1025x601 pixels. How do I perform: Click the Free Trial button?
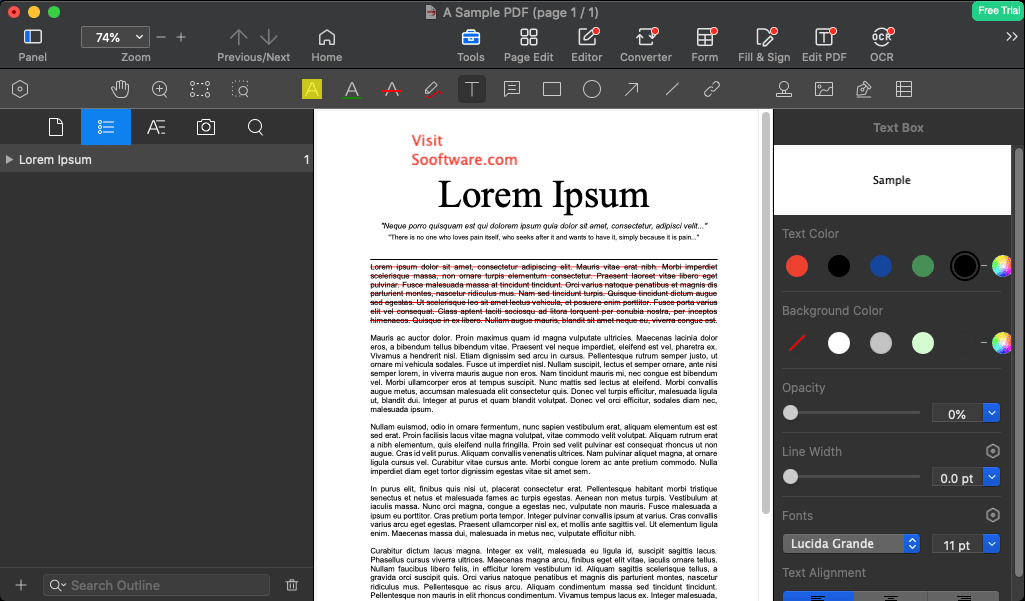pyautogui.click(x=998, y=10)
